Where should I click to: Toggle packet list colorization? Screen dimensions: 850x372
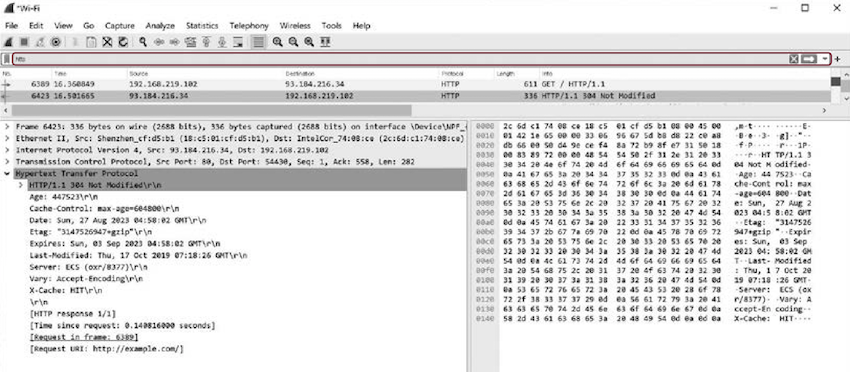click(x=258, y=42)
